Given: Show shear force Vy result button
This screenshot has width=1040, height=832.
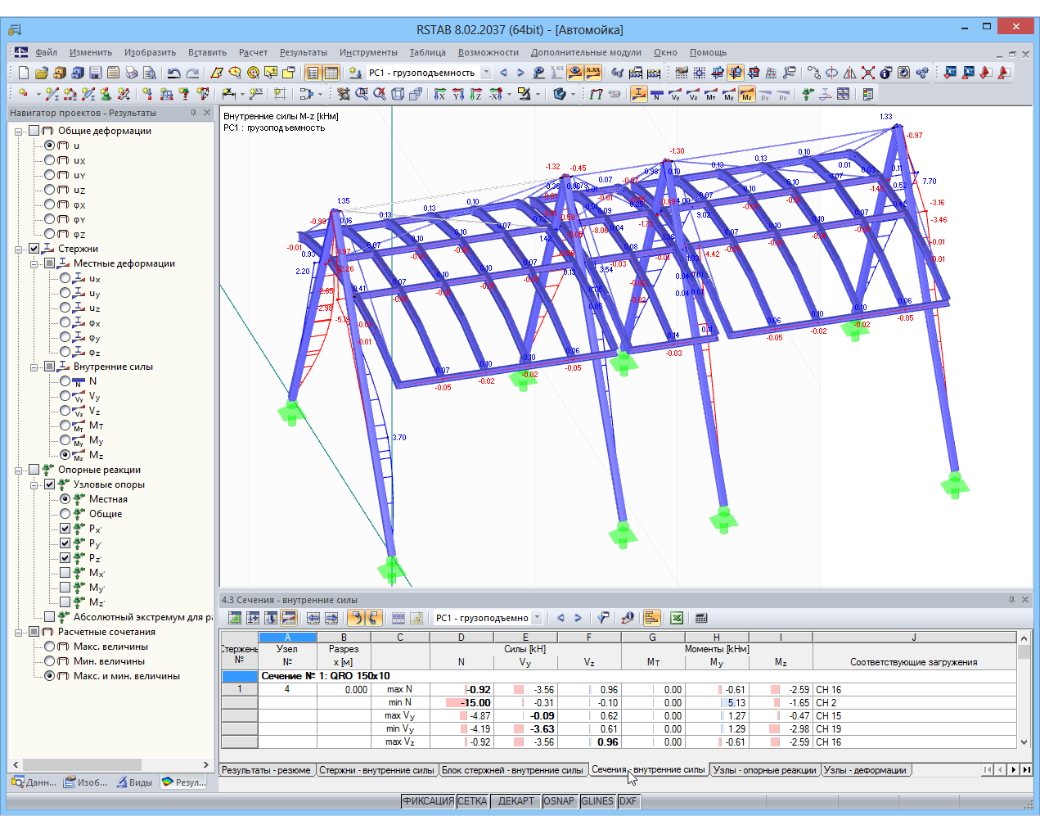Looking at the screenshot, I should [675, 94].
